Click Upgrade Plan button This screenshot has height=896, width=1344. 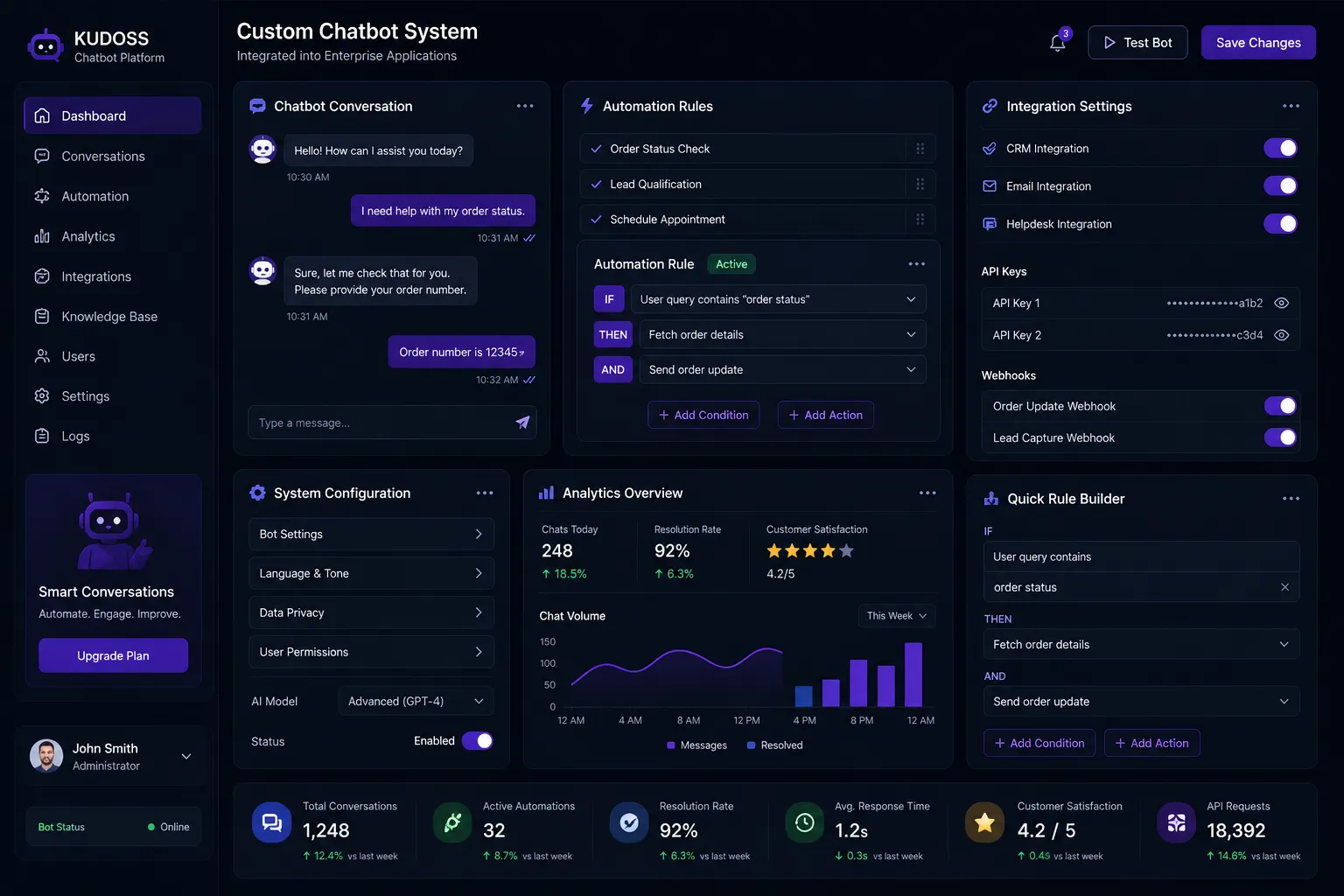point(113,655)
